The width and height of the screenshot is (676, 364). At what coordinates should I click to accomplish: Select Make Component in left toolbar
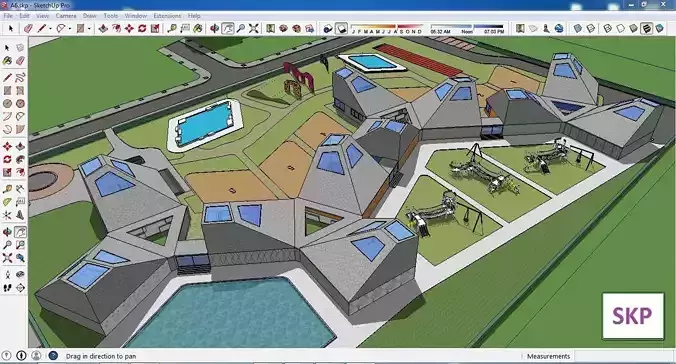coord(20,48)
